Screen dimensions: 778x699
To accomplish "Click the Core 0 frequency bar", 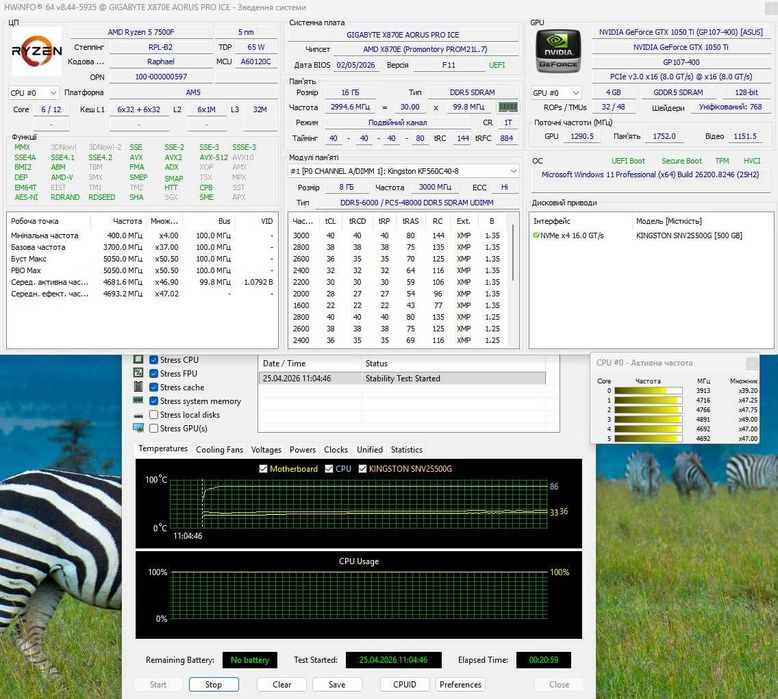I will 648,390.
